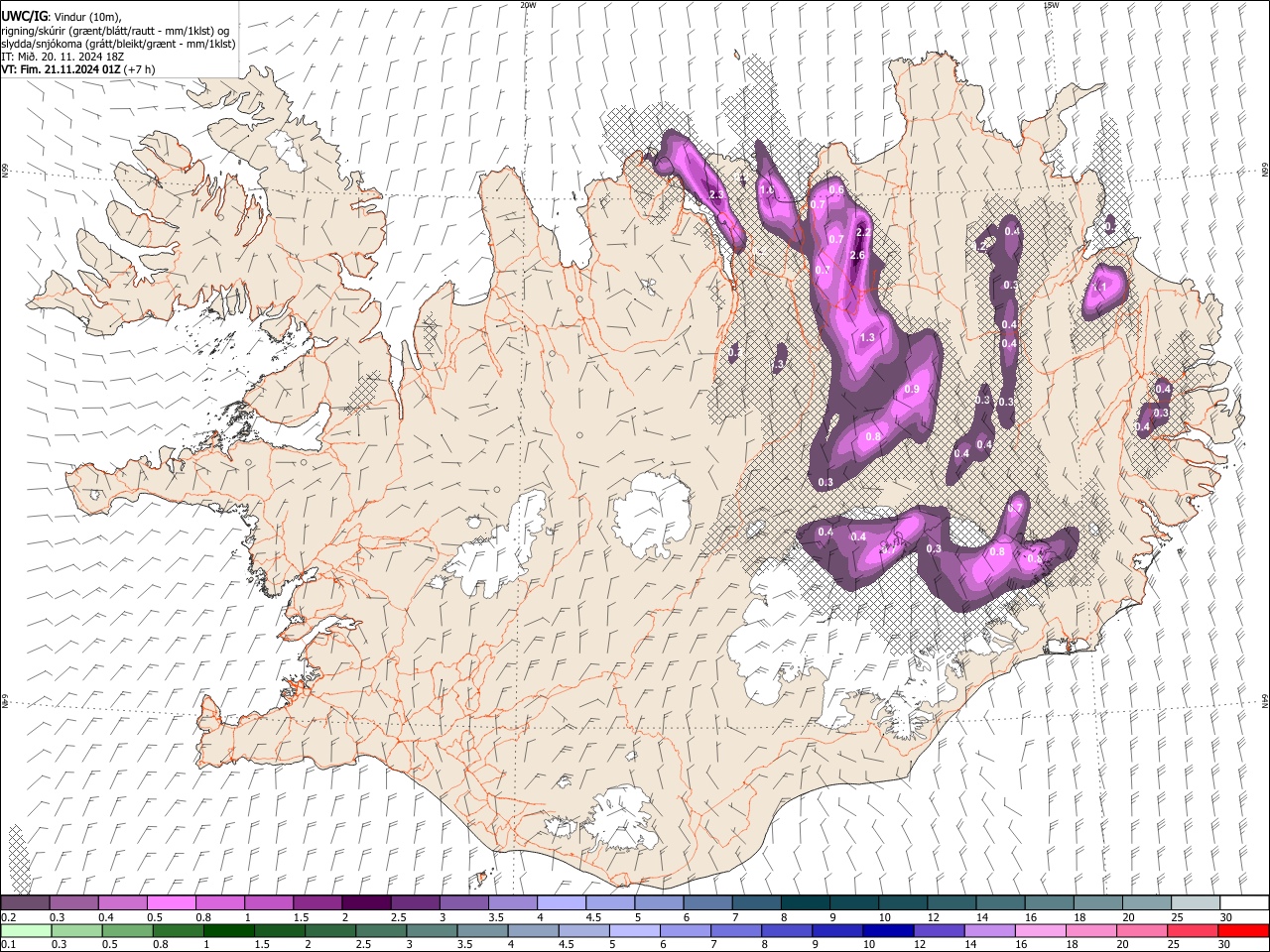The width and height of the screenshot is (1270, 952).
Task: Click the 'slydda/snjókoma' legend description line
Action: (x=118, y=44)
